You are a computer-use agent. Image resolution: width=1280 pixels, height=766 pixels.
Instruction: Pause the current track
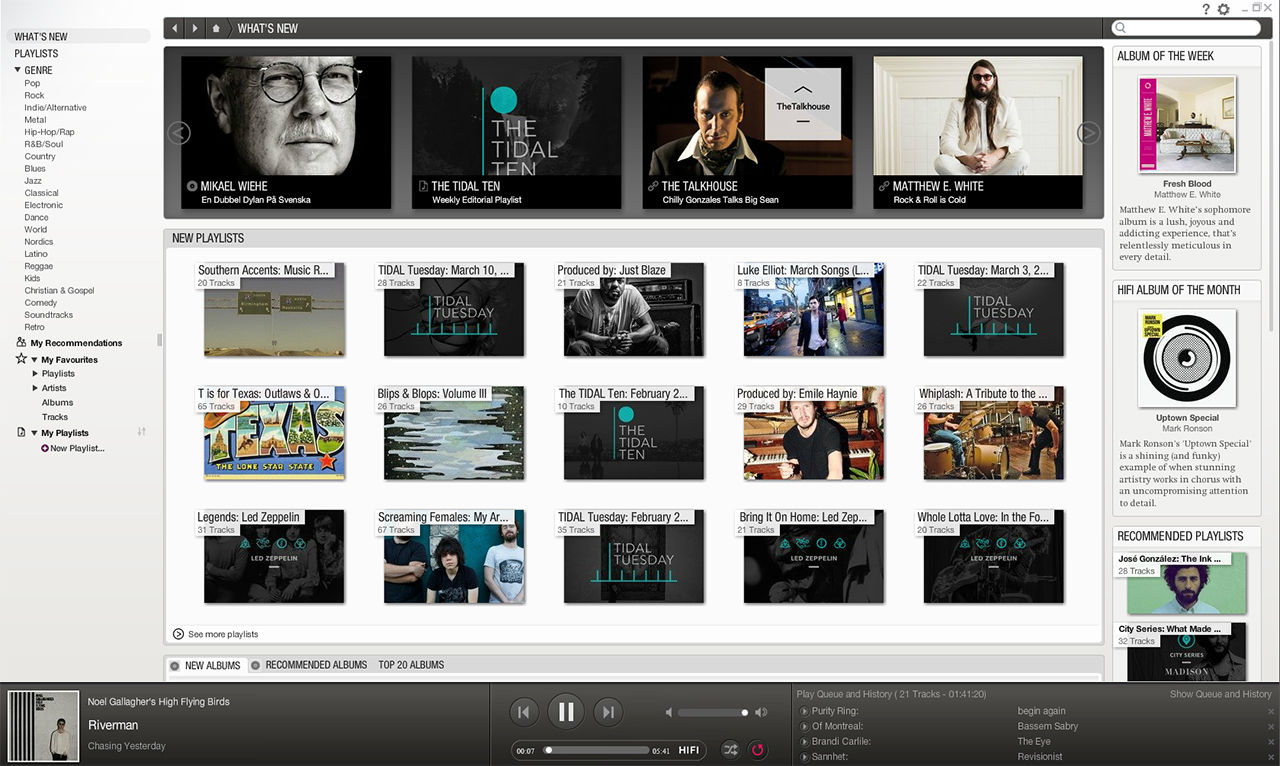[x=565, y=712]
